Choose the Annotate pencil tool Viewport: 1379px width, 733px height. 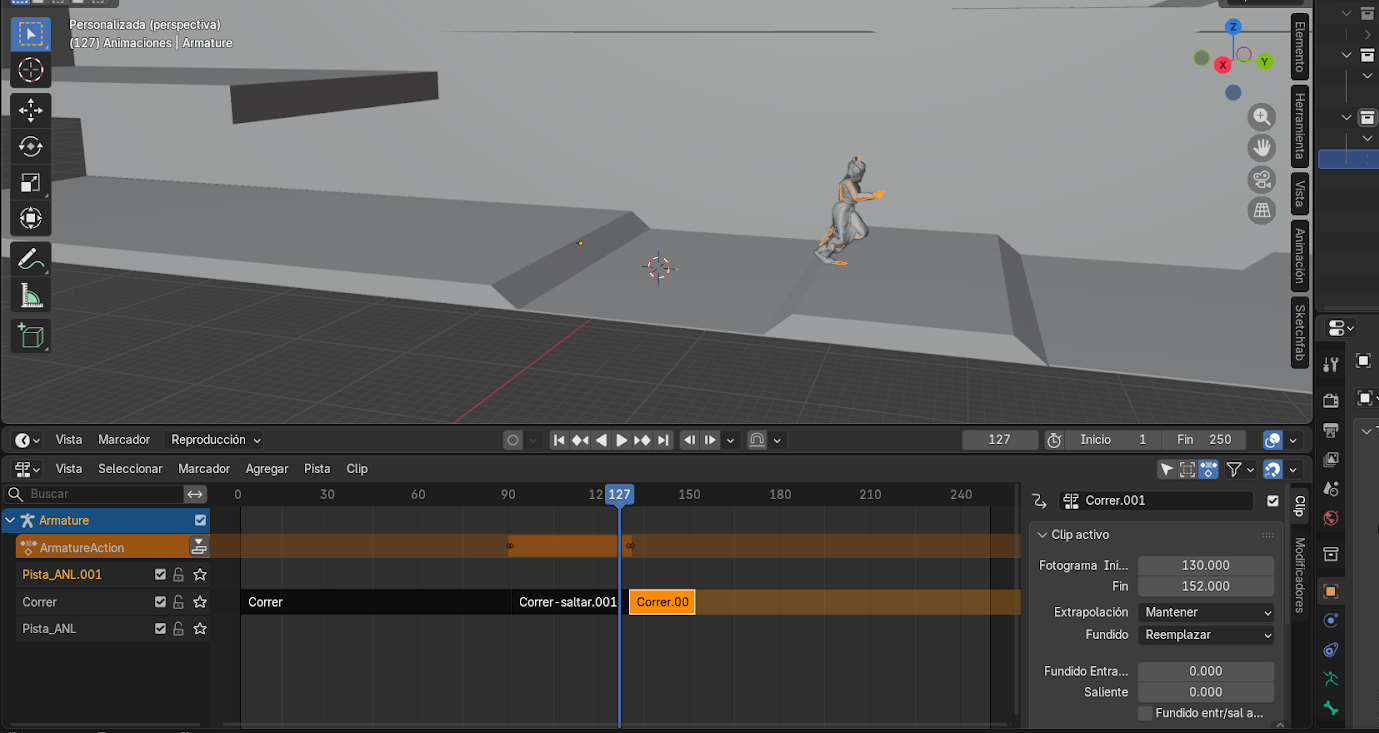30,258
